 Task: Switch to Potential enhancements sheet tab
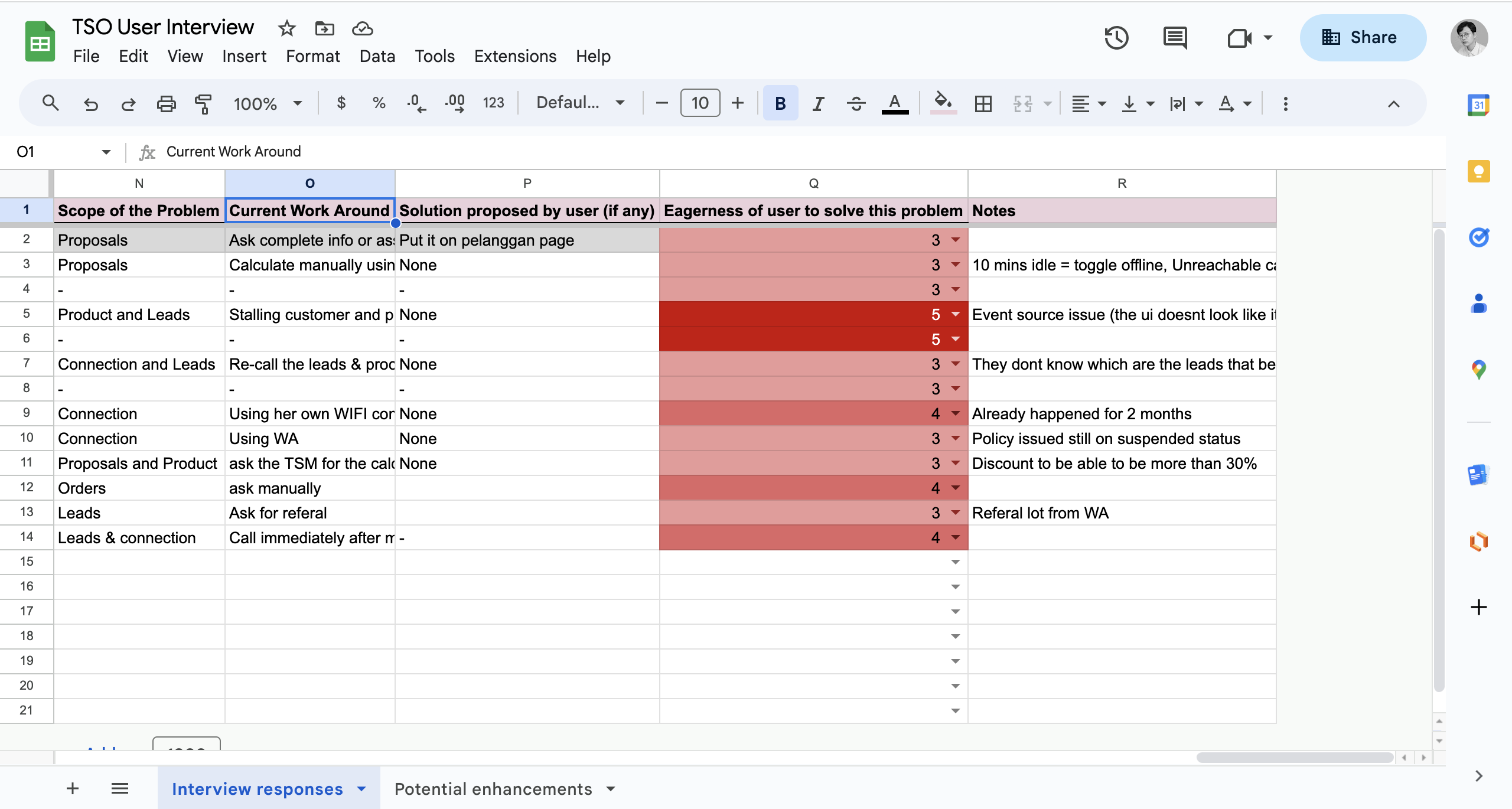[493, 789]
